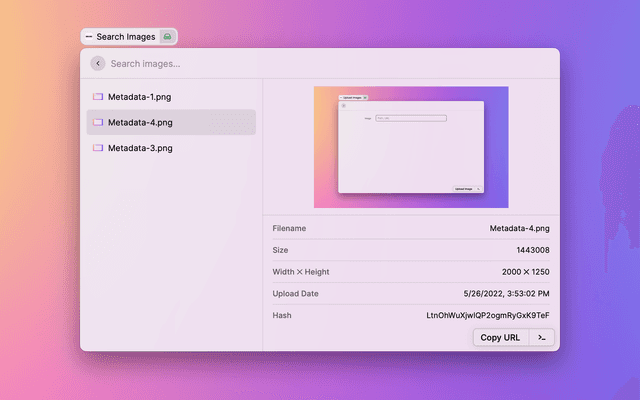Open the actions panel terminal icon
This screenshot has width=640, height=400.
(x=541, y=337)
